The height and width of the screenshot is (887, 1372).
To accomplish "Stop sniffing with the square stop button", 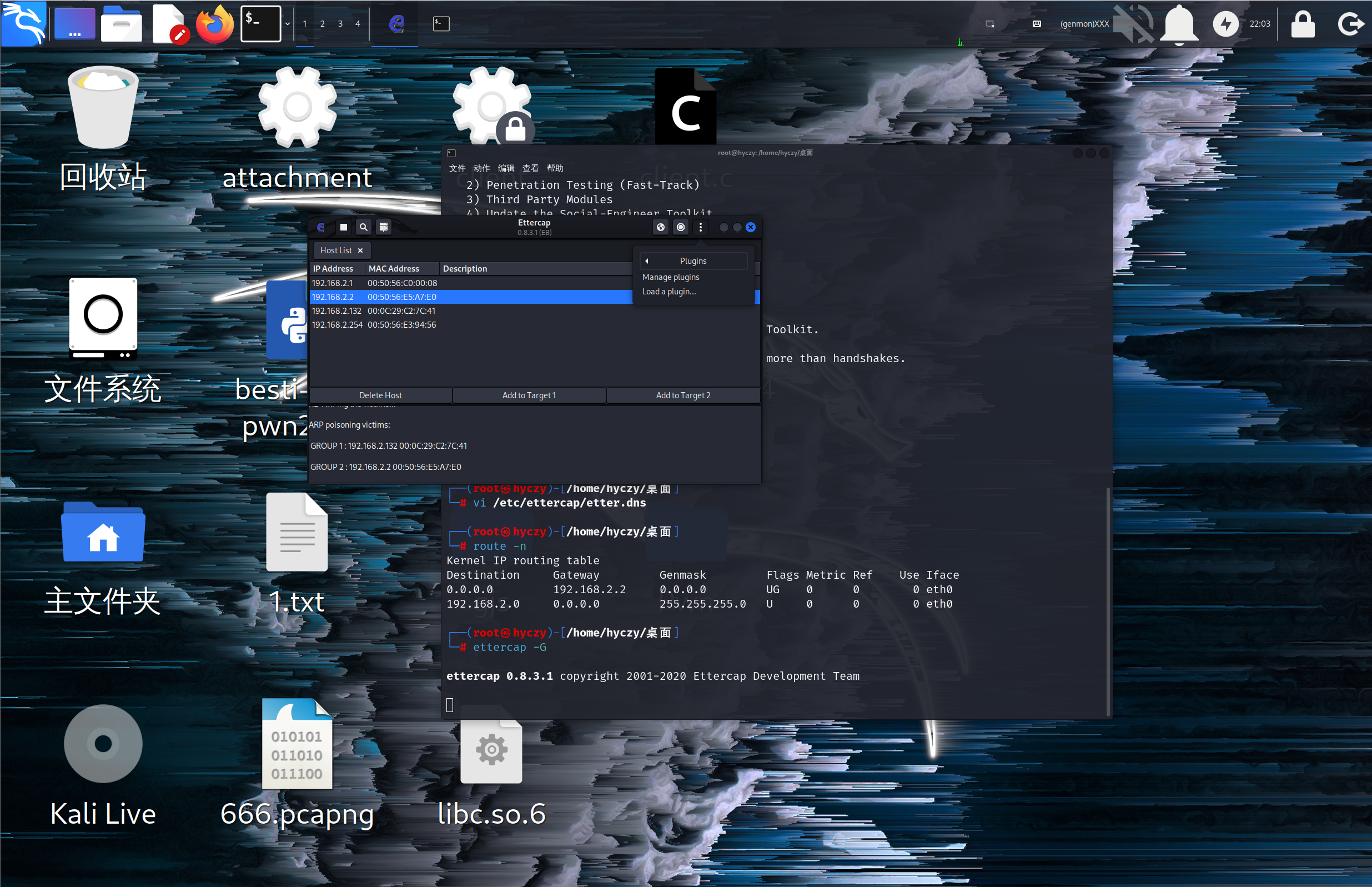I will (x=343, y=227).
